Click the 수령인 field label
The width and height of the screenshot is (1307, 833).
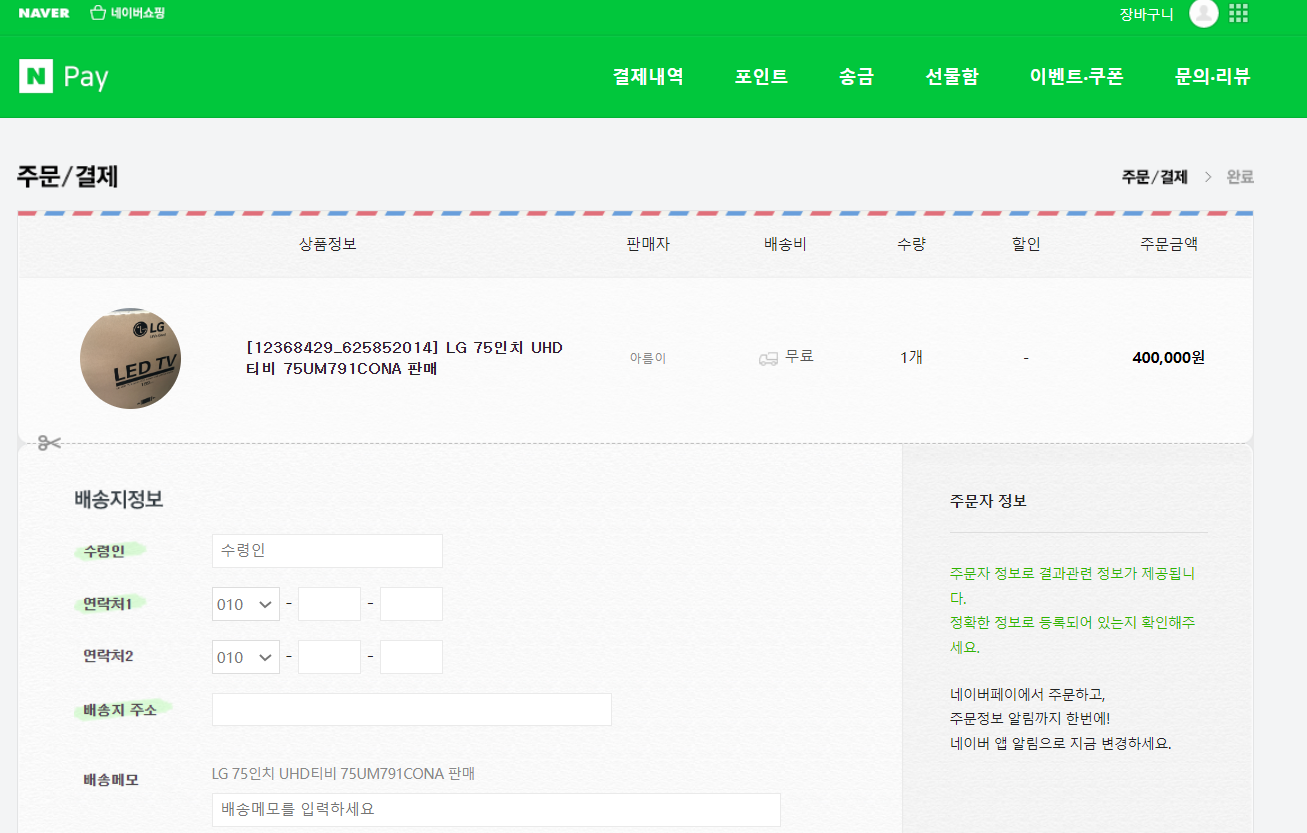104,551
